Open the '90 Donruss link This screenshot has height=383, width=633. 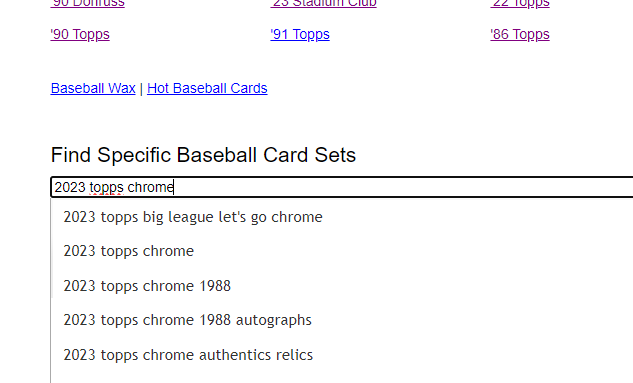click(88, 4)
